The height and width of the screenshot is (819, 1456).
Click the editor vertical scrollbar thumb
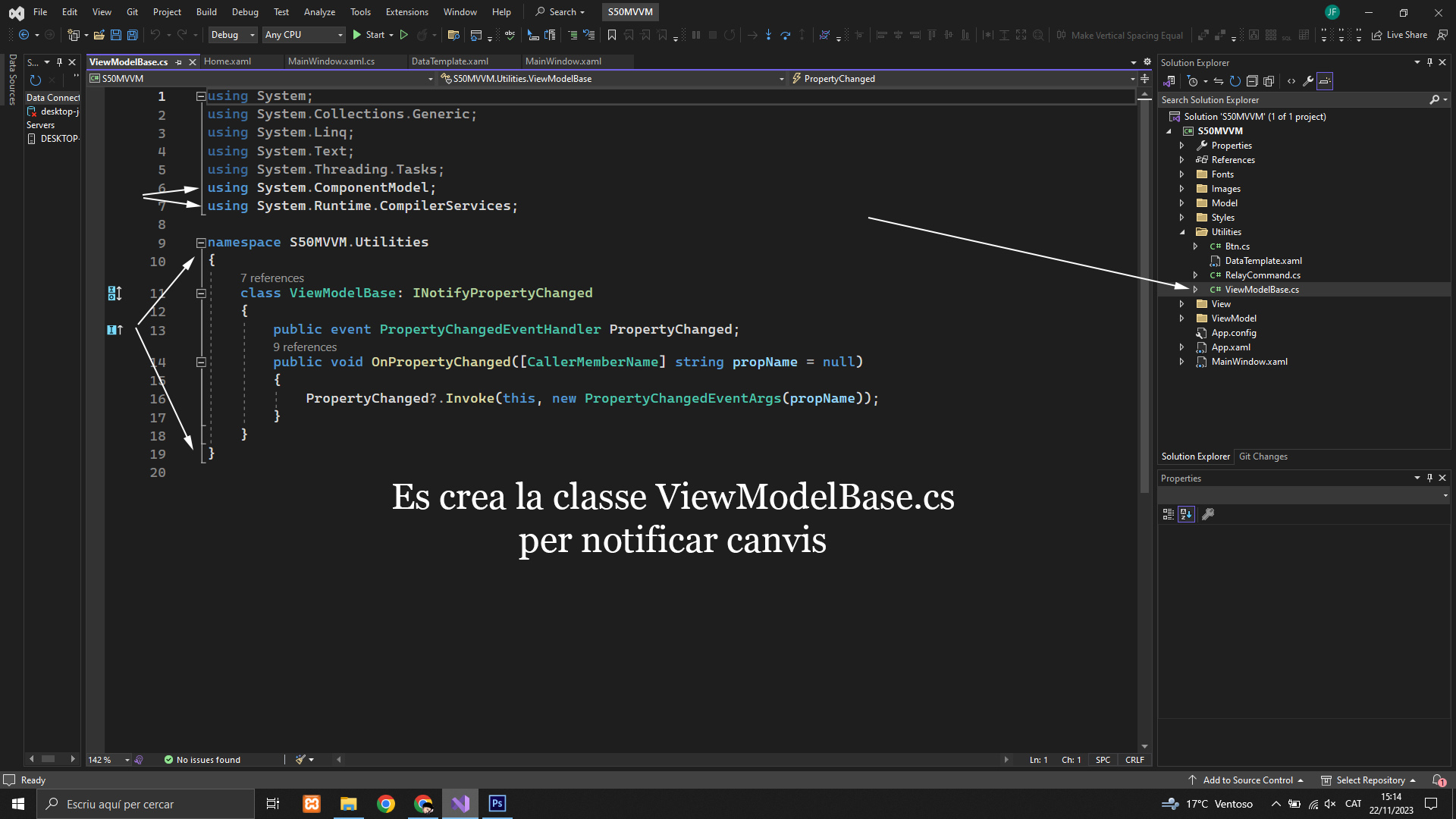pos(1144,296)
